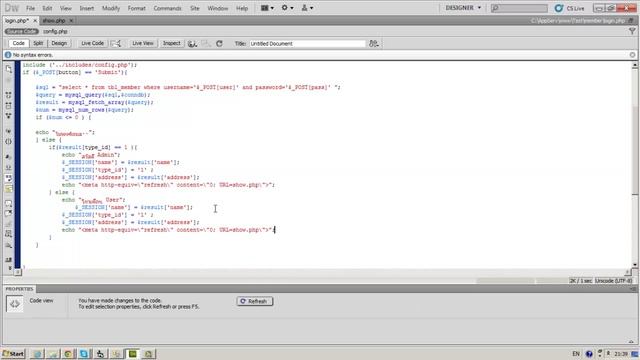Open Preview/Debug in Browser dropdown
The image size is (640, 360).
click(x=192, y=43)
